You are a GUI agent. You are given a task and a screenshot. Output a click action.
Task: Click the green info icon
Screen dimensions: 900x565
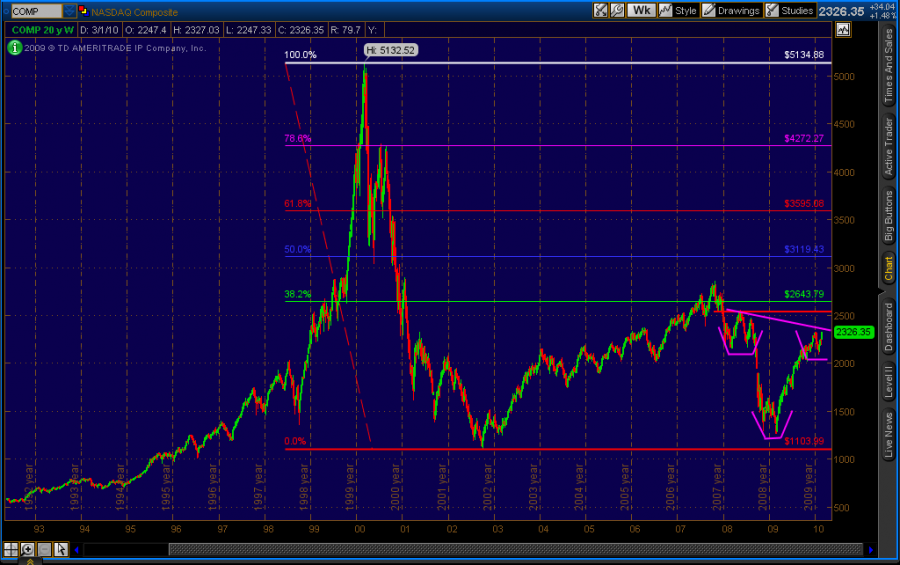14,48
